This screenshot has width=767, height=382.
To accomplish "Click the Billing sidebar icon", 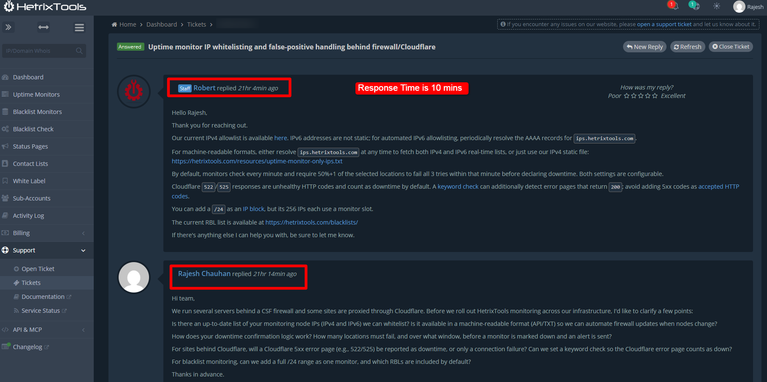I will [5, 233].
